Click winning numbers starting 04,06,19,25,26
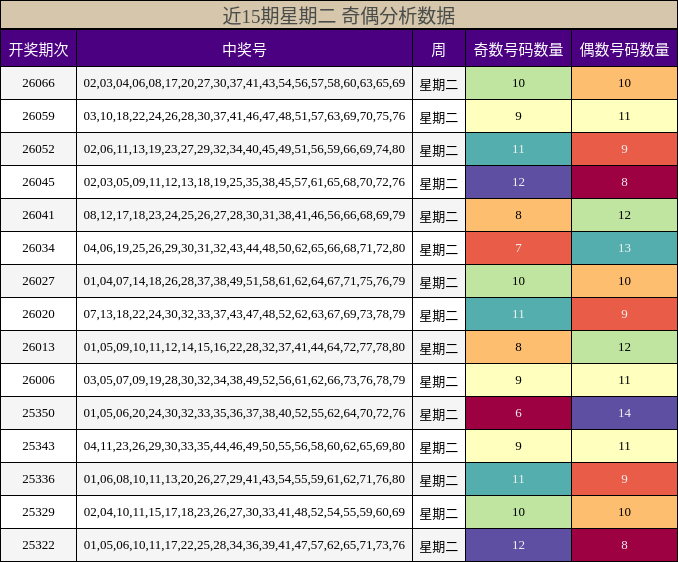678x562 pixels. click(x=244, y=248)
